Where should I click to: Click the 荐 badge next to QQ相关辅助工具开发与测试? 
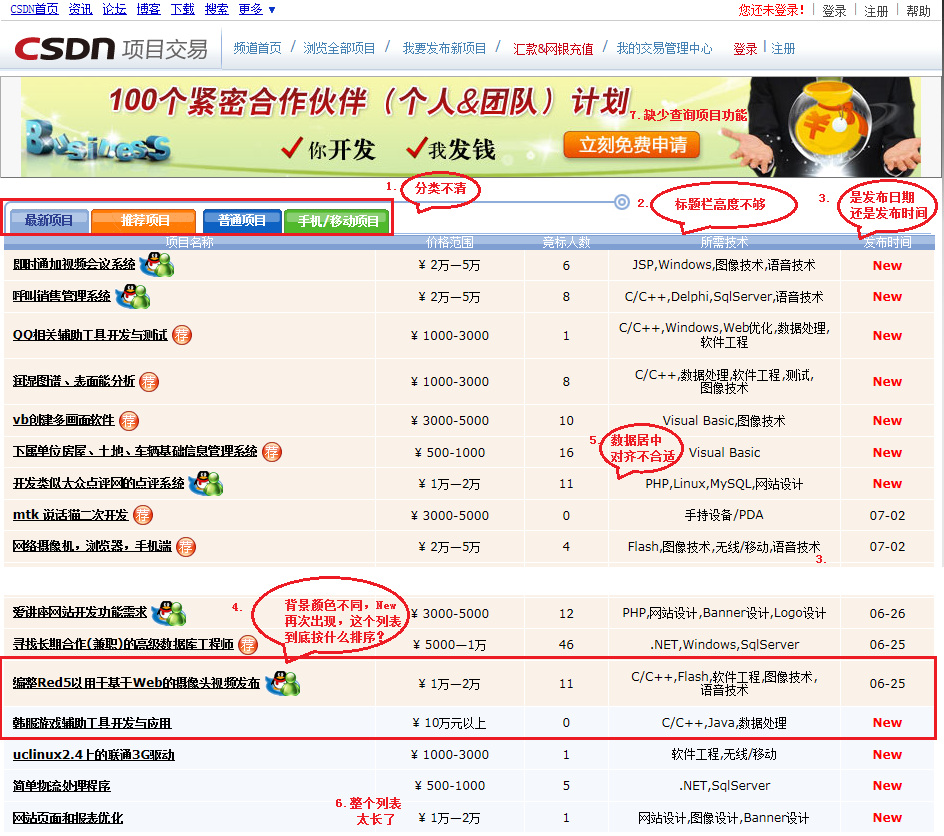pyautogui.click(x=182, y=335)
